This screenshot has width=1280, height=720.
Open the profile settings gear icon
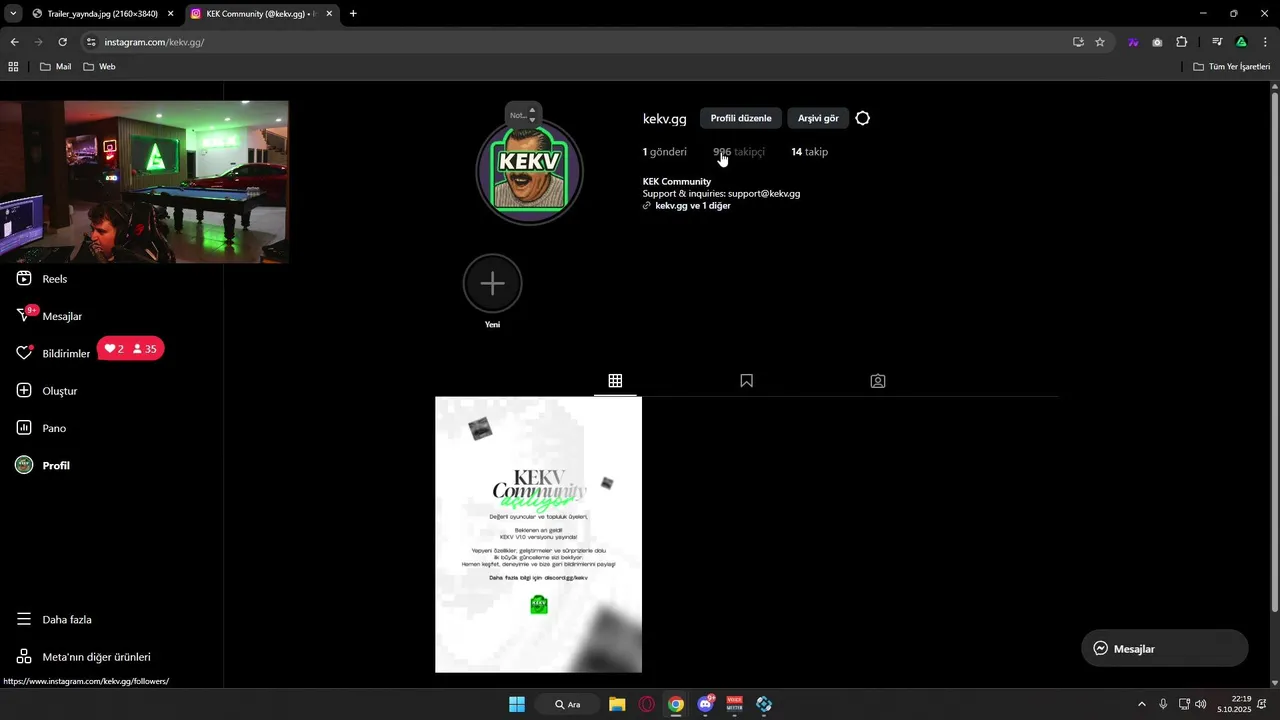(x=863, y=118)
